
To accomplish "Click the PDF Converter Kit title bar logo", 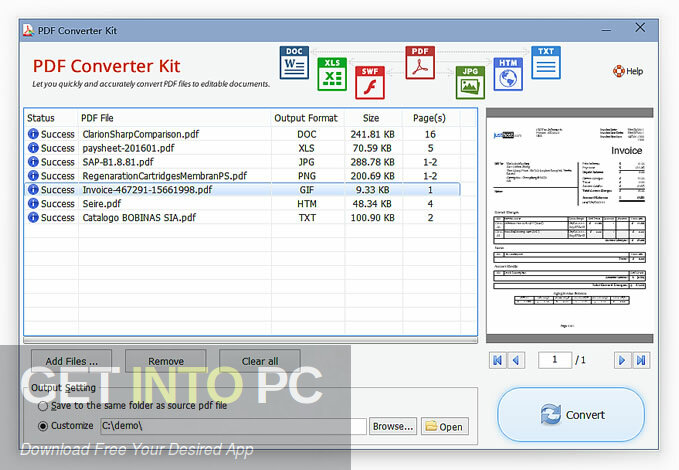I will tap(28, 30).
